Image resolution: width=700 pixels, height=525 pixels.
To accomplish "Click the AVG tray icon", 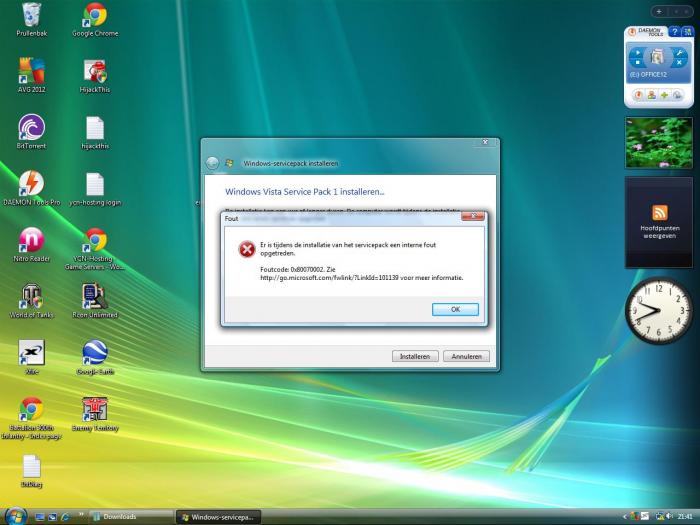I will coord(634,517).
